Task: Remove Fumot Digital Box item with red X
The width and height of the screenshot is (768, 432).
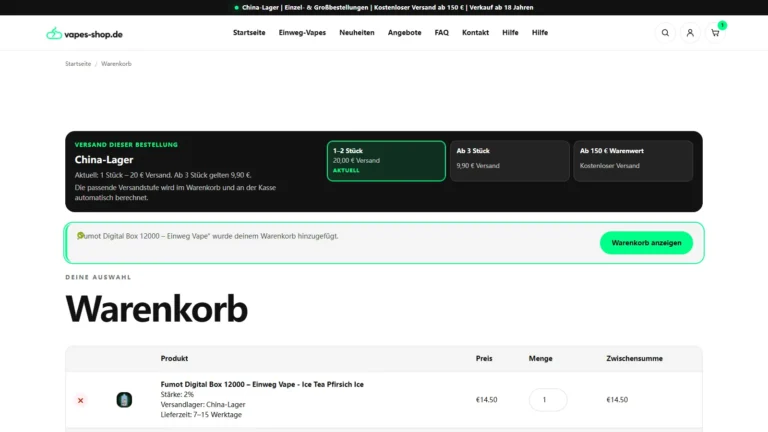Action: (x=80, y=400)
